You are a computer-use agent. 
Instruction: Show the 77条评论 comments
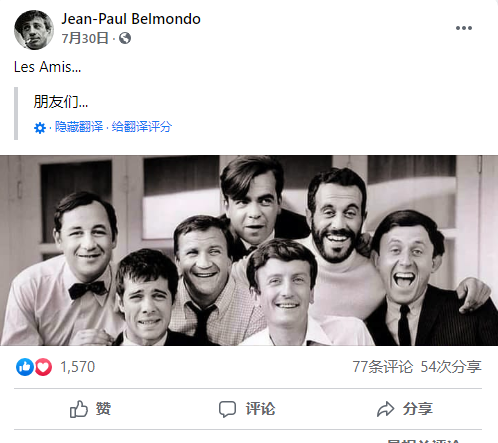click(383, 367)
